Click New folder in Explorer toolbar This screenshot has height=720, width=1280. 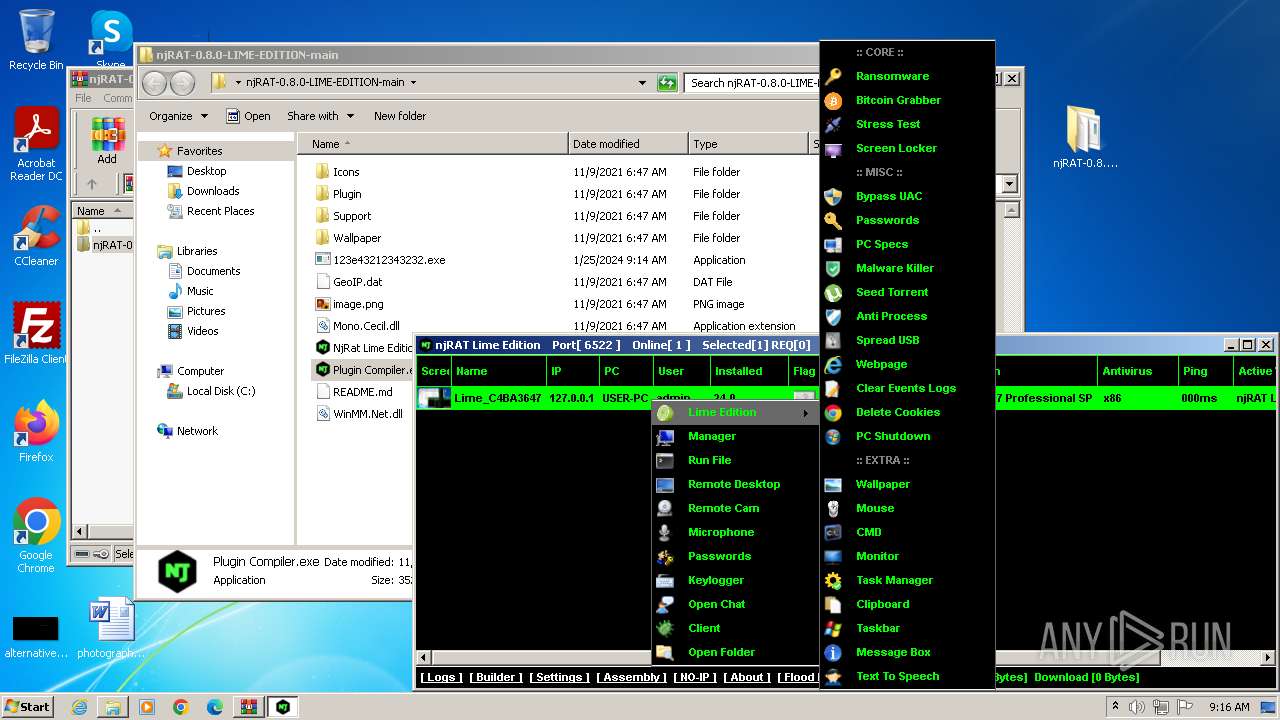399,116
